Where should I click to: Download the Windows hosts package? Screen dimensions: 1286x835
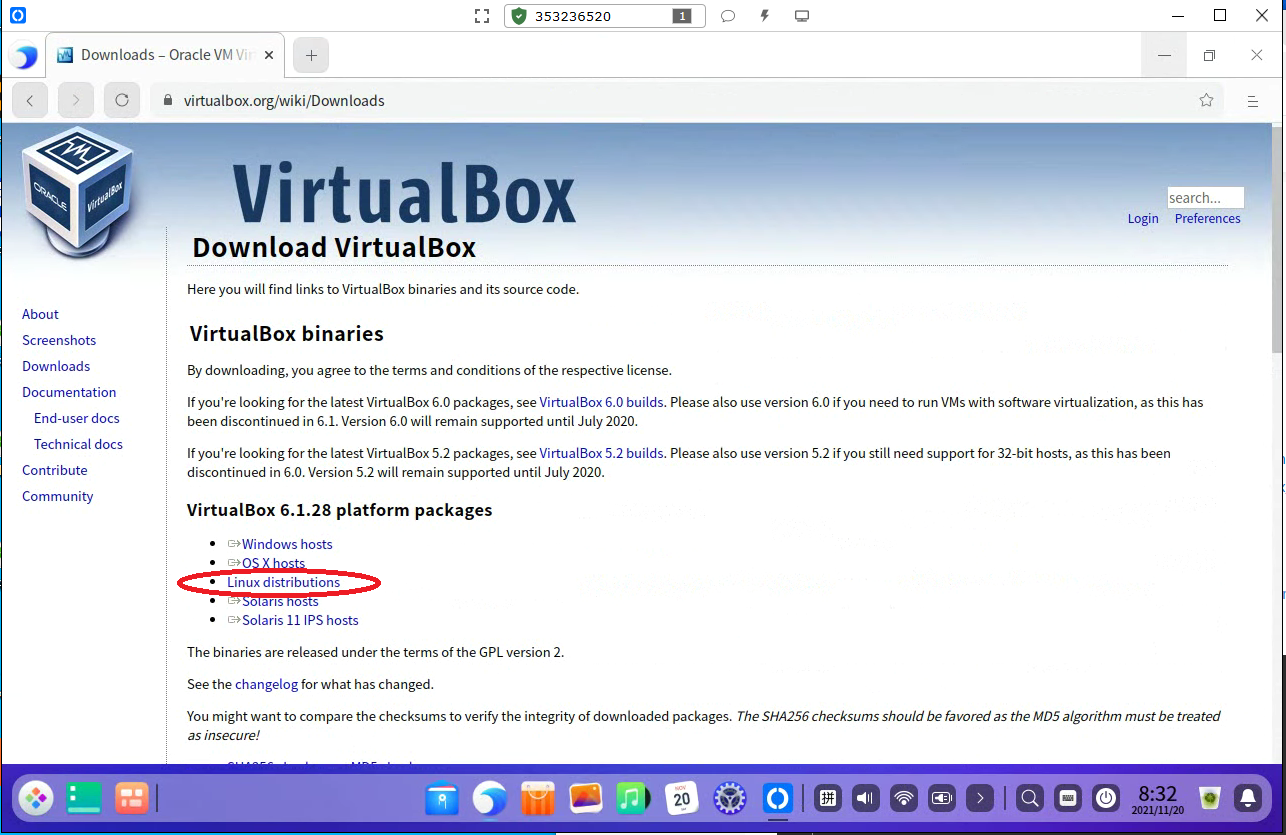[x=287, y=544]
